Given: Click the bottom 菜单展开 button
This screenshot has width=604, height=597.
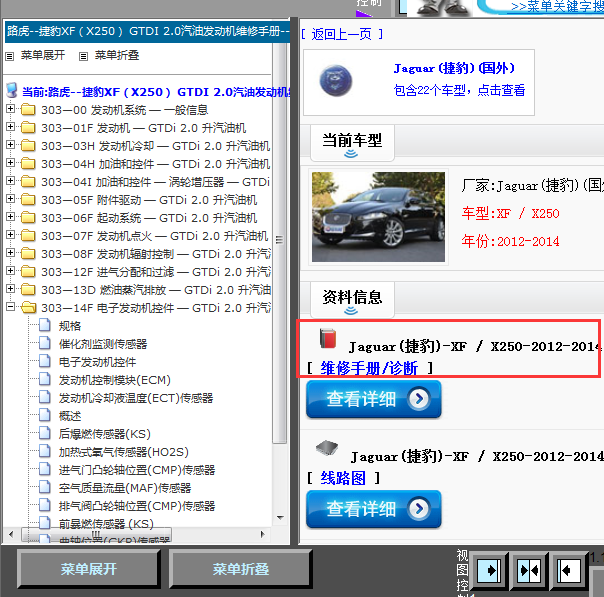Looking at the screenshot, I should coord(89,569).
